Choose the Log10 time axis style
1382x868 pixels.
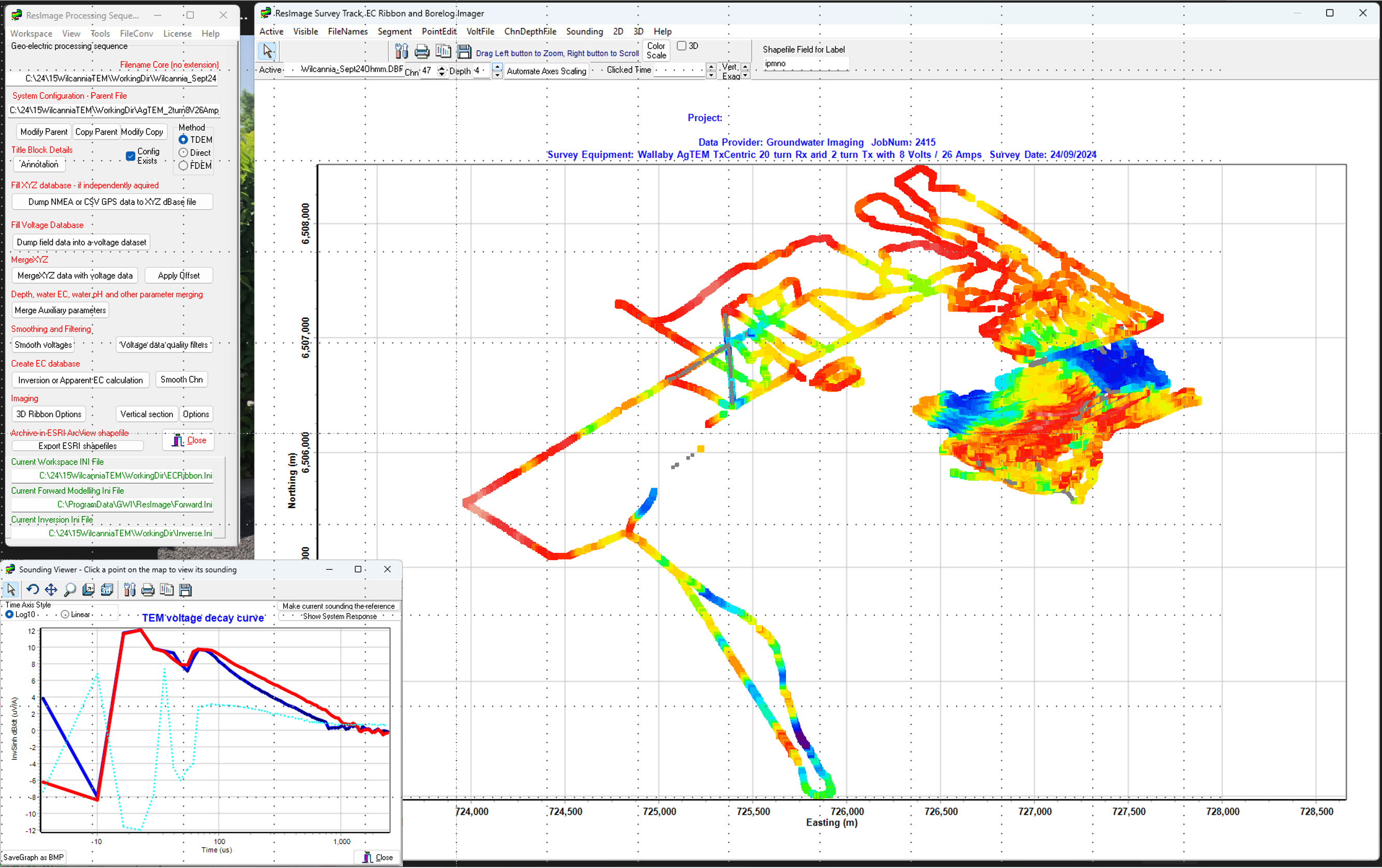(9, 614)
